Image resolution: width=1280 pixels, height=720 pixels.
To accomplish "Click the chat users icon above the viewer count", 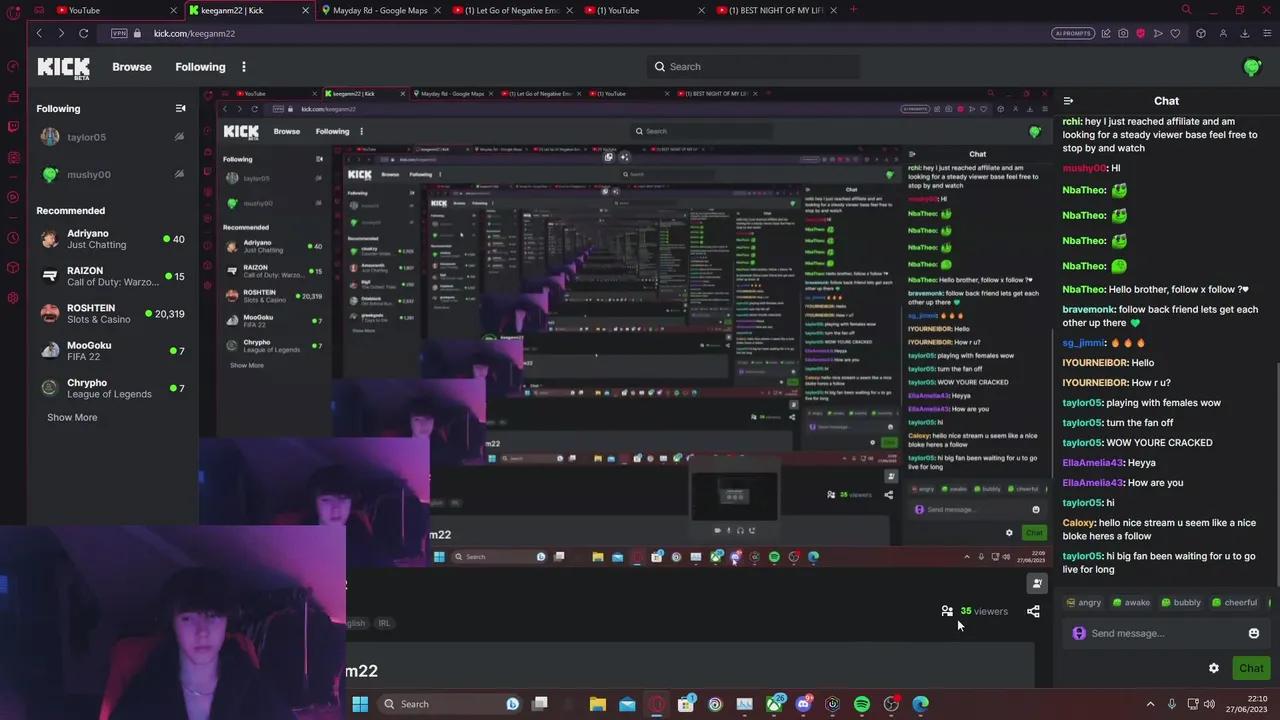I will pos(1037,583).
